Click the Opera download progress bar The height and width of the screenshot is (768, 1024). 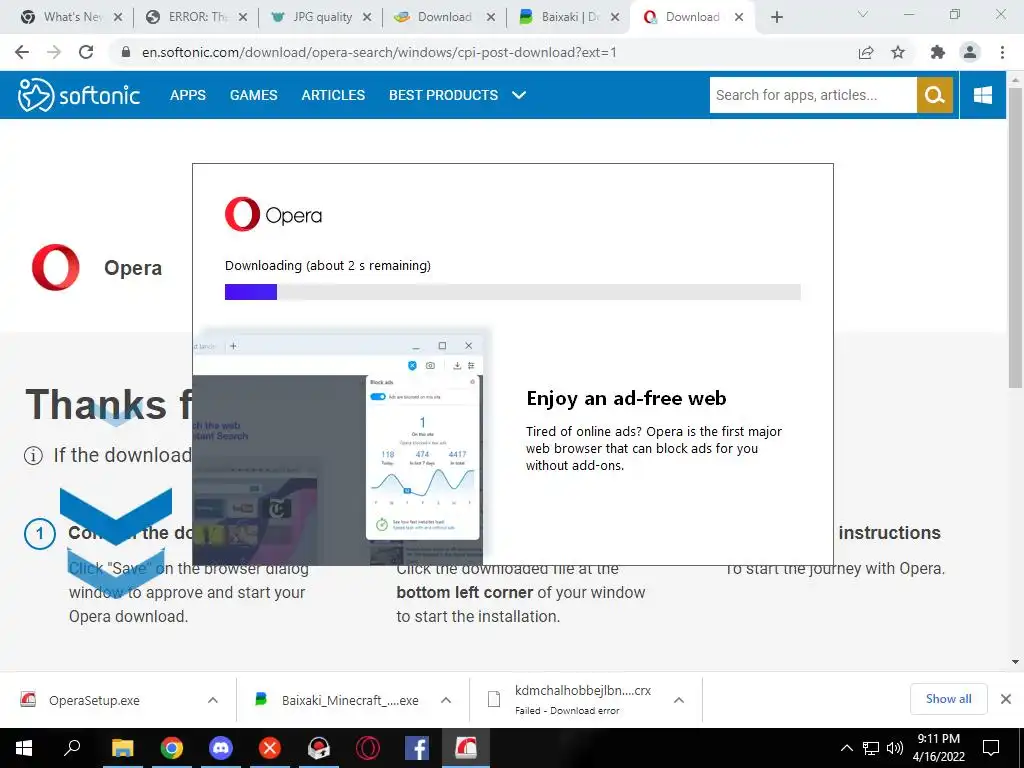pyautogui.click(x=513, y=292)
